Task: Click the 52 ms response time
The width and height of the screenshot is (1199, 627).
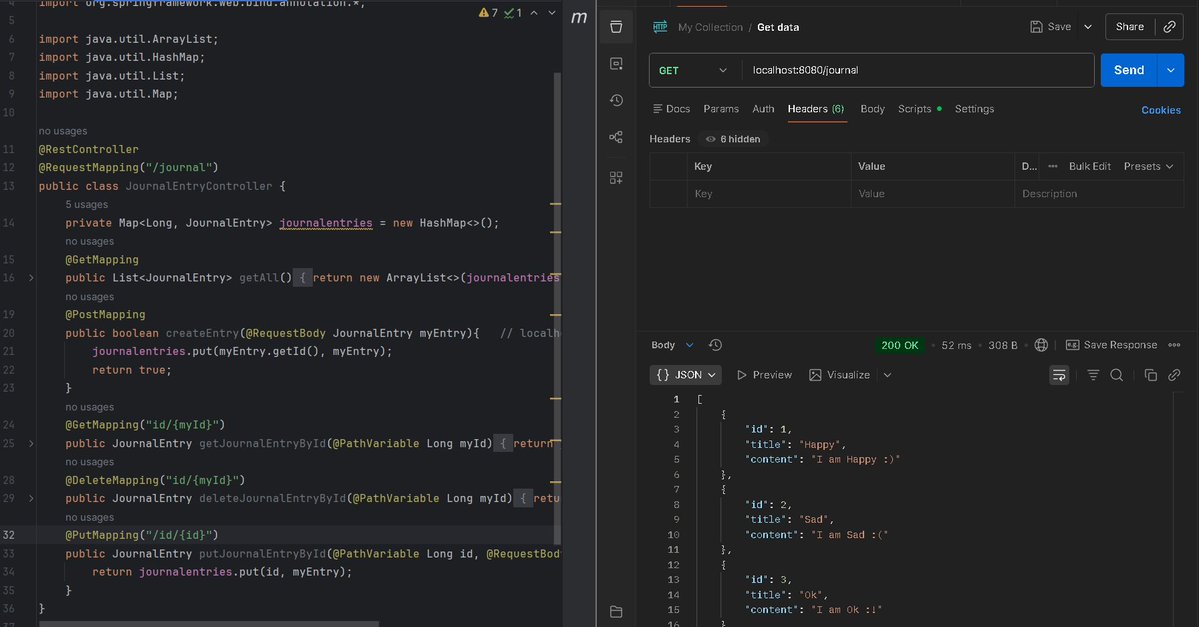Action: (x=956, y=346)
